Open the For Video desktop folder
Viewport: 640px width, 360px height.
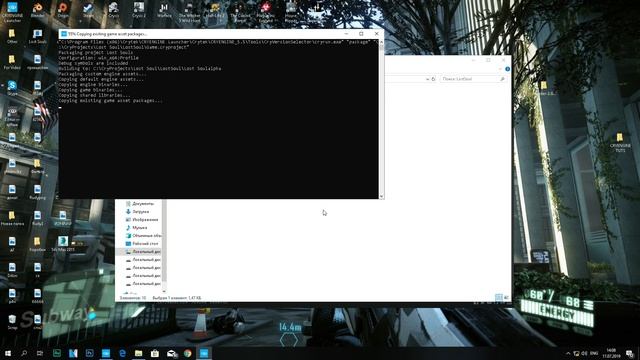12,62
